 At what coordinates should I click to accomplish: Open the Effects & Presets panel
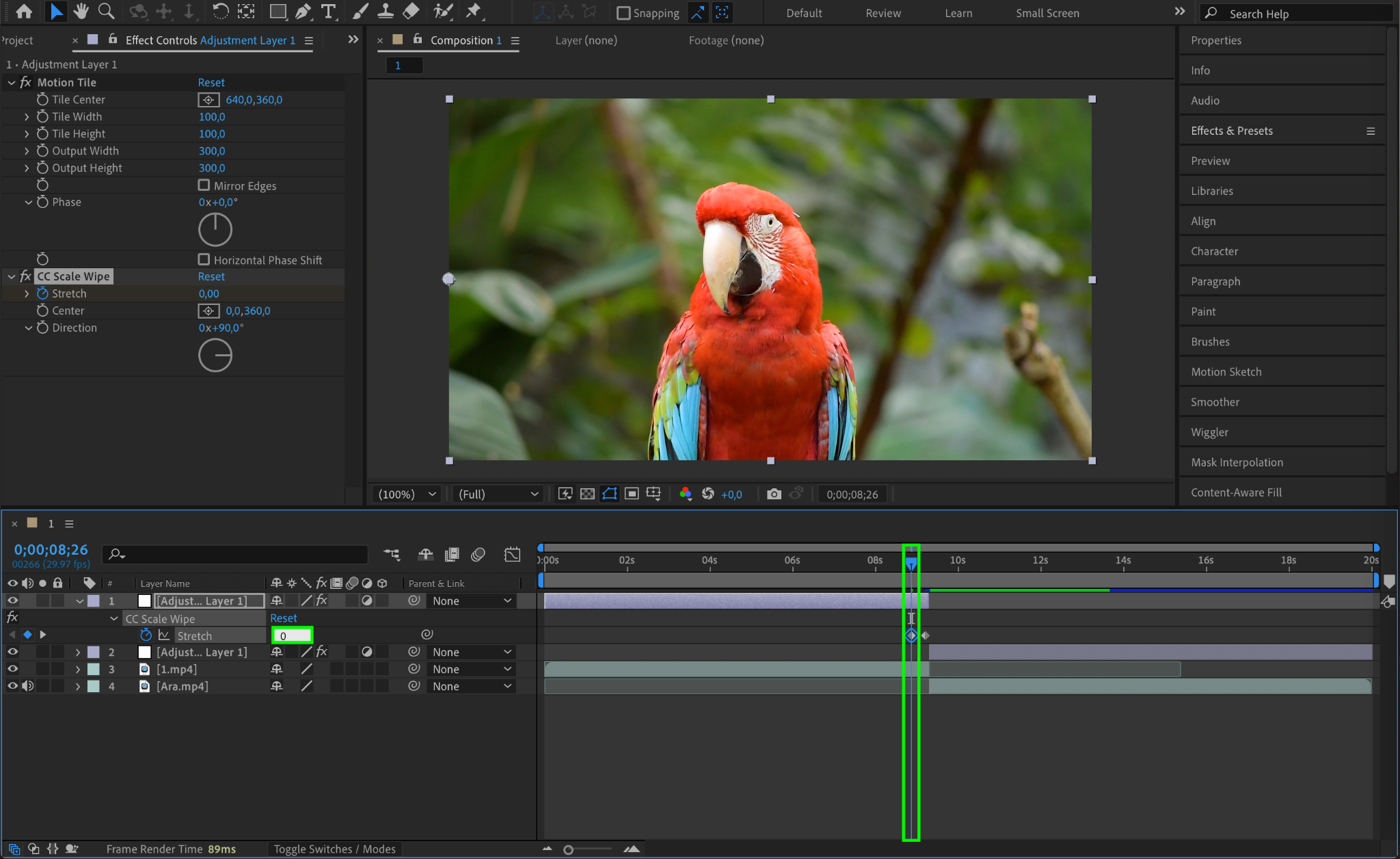point(1231,131)
